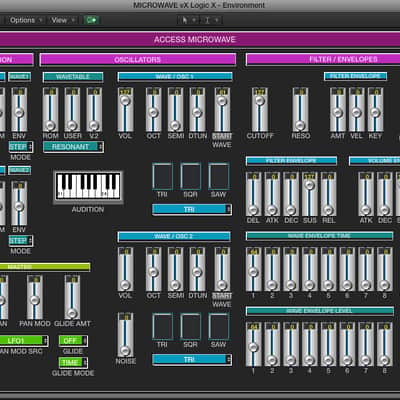Click the Osc 1 START WAVE slider

222,110
